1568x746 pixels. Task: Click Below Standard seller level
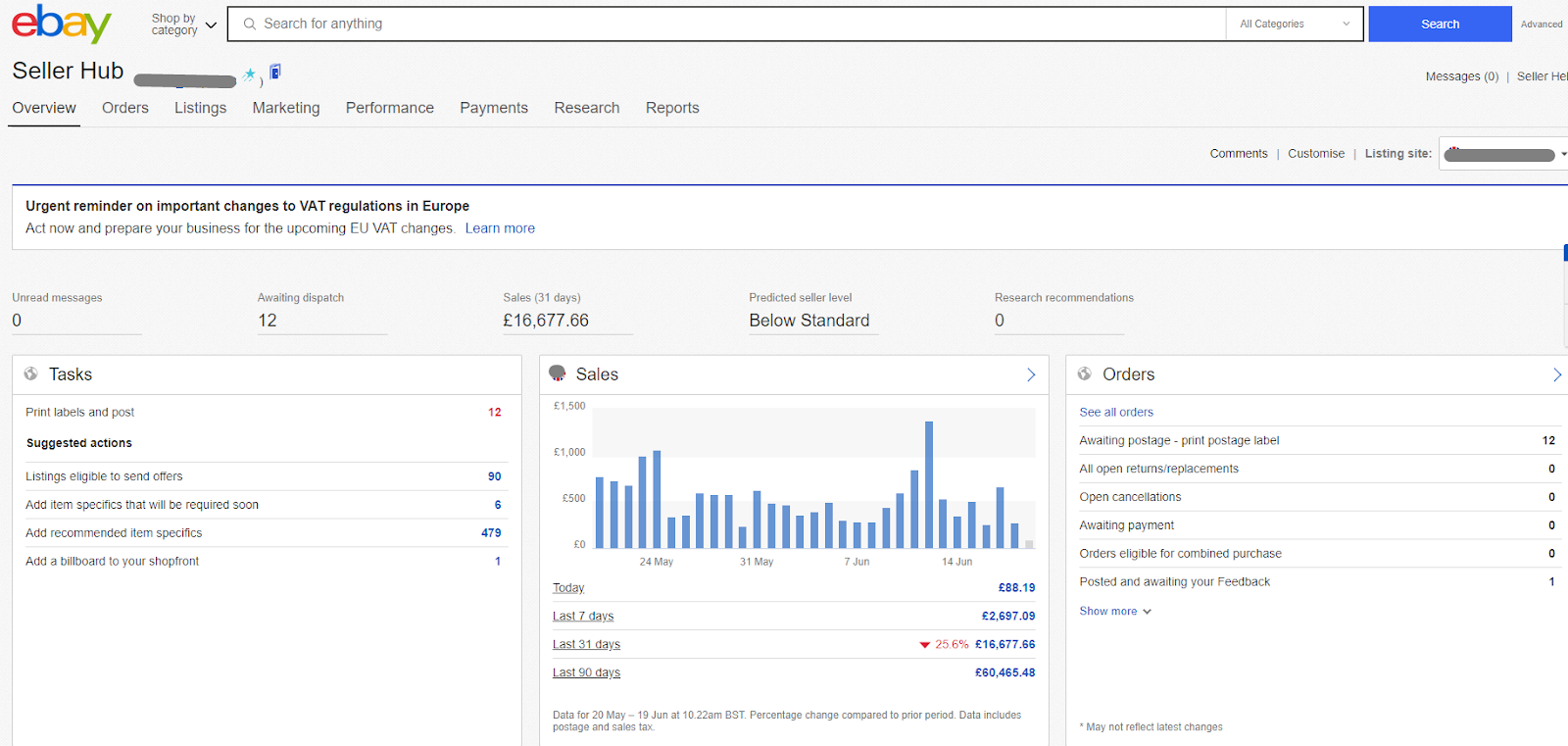pyautogui.click(x=809, y=321)
